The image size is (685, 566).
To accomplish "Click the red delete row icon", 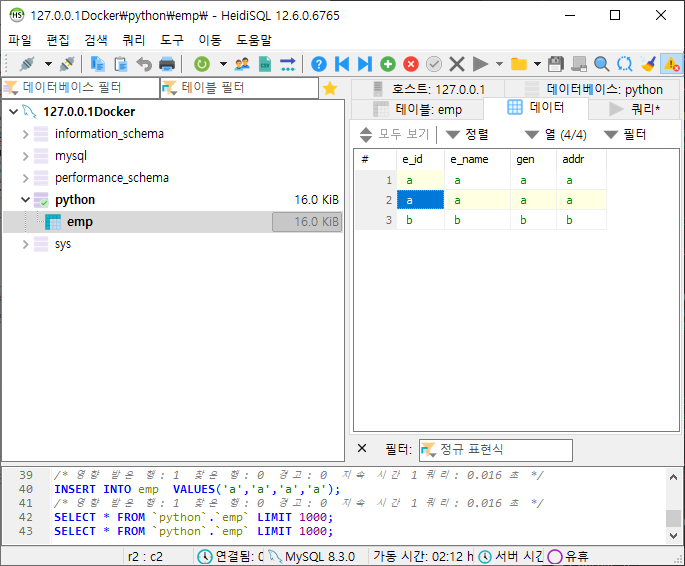I will point(411,64).
